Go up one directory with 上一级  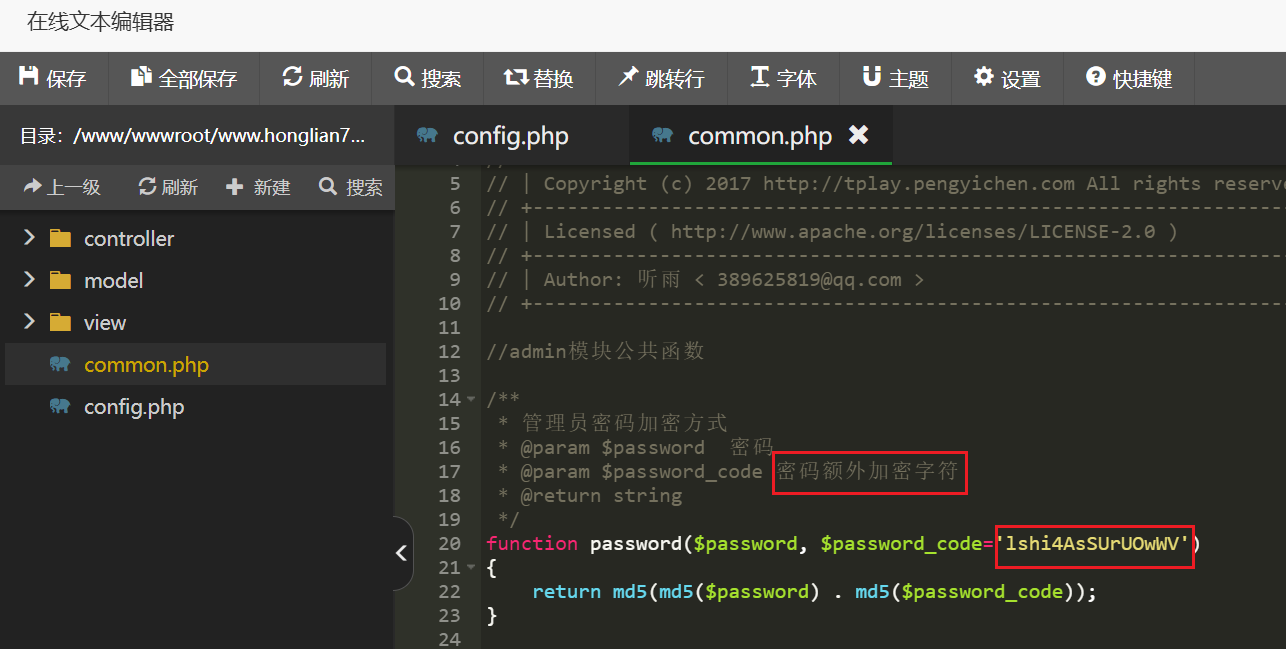tap(62, 187)
